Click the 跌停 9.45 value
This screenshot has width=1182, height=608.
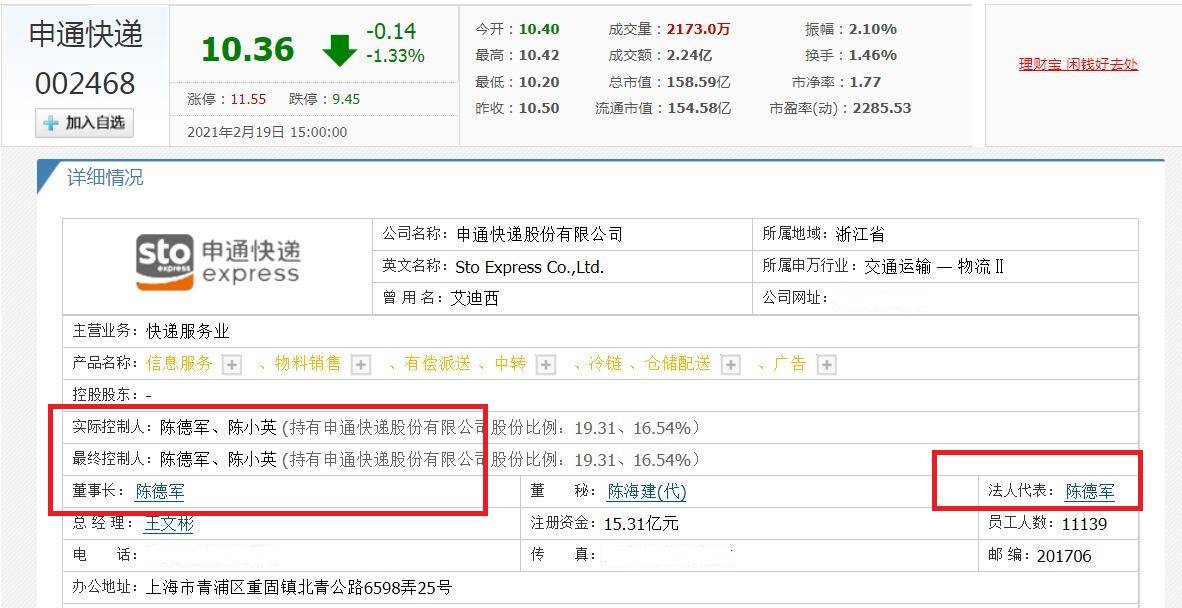click(346, 99)
